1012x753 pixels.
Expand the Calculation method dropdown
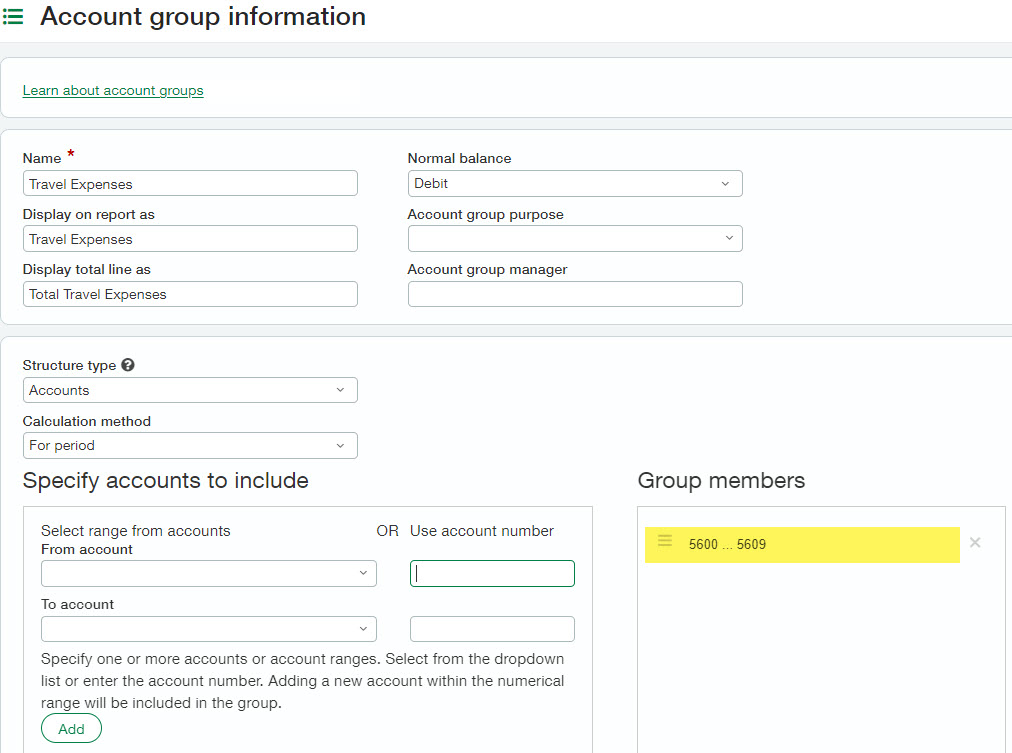tap(190, 445)
